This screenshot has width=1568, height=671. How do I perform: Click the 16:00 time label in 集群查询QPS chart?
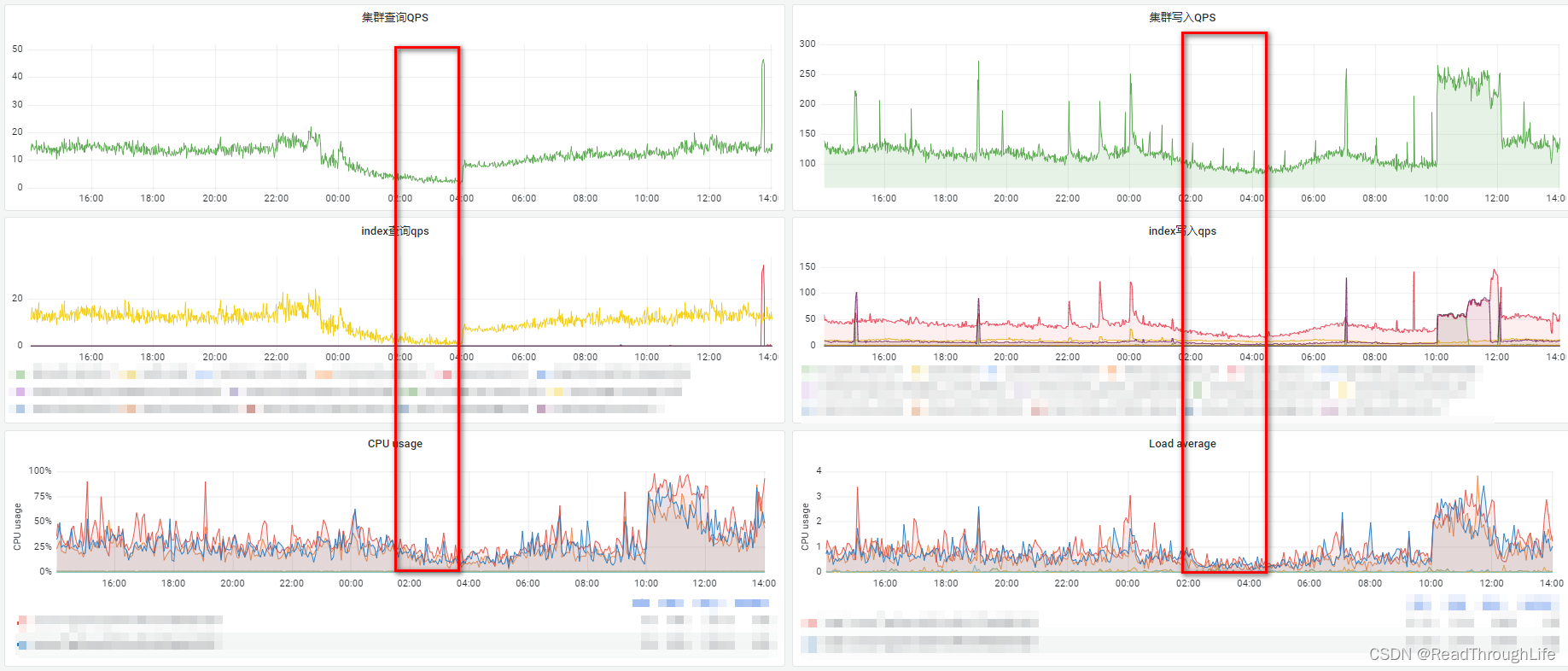(91, 198)
